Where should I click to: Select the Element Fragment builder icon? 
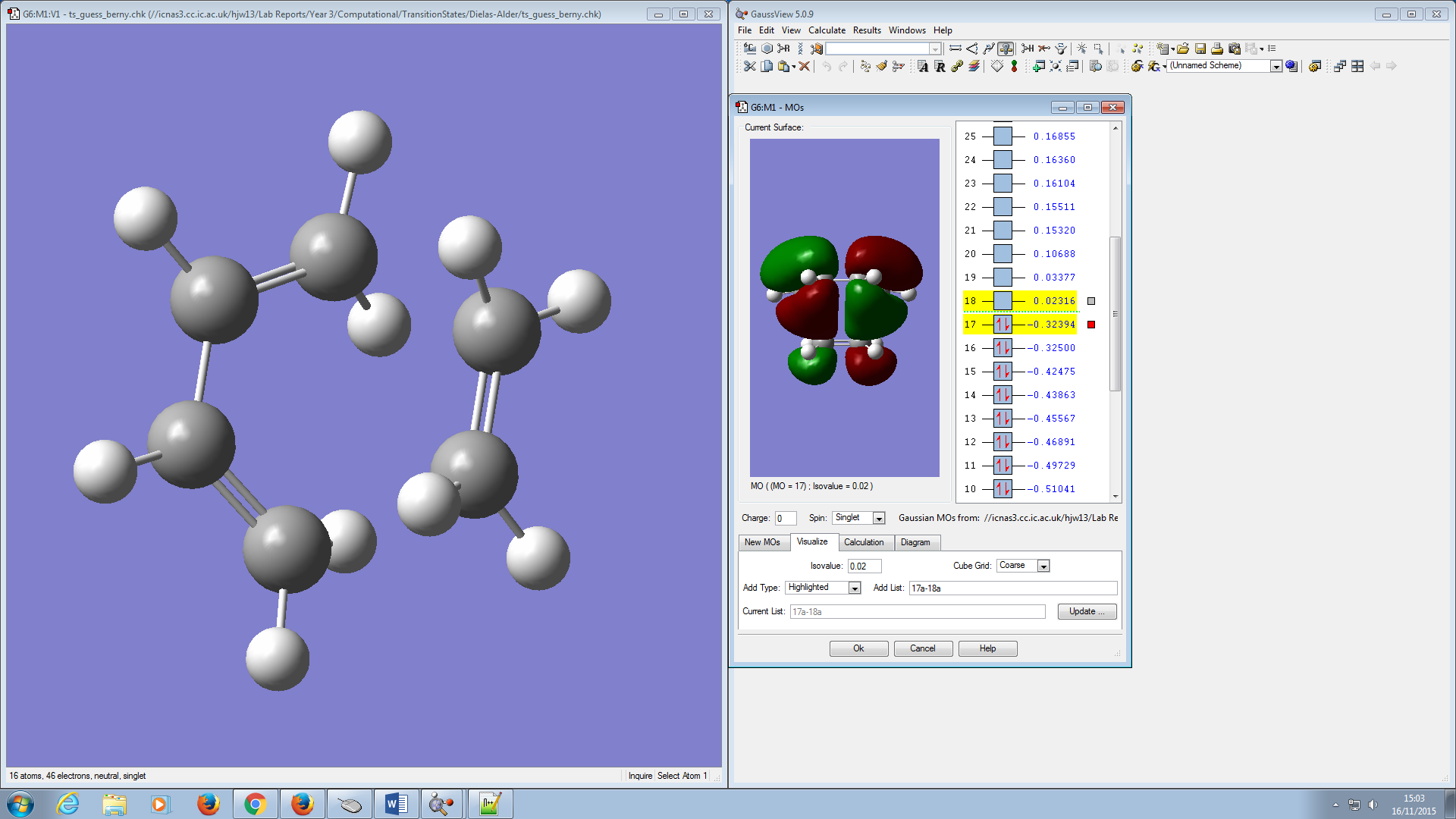749,49
